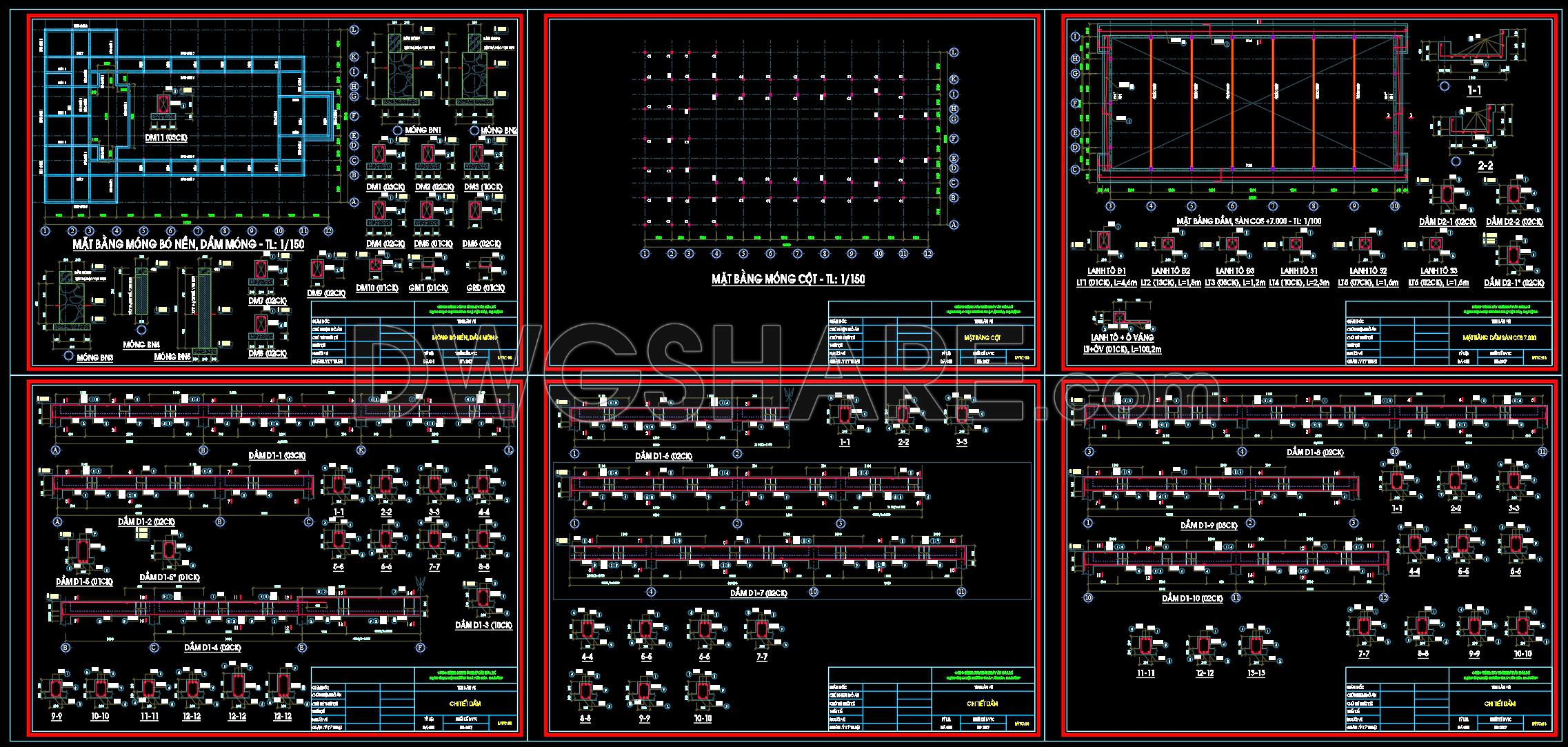
Task: Select the DẦM D1-10 (02CK) beam title
Action: (x=1192, y=599)
